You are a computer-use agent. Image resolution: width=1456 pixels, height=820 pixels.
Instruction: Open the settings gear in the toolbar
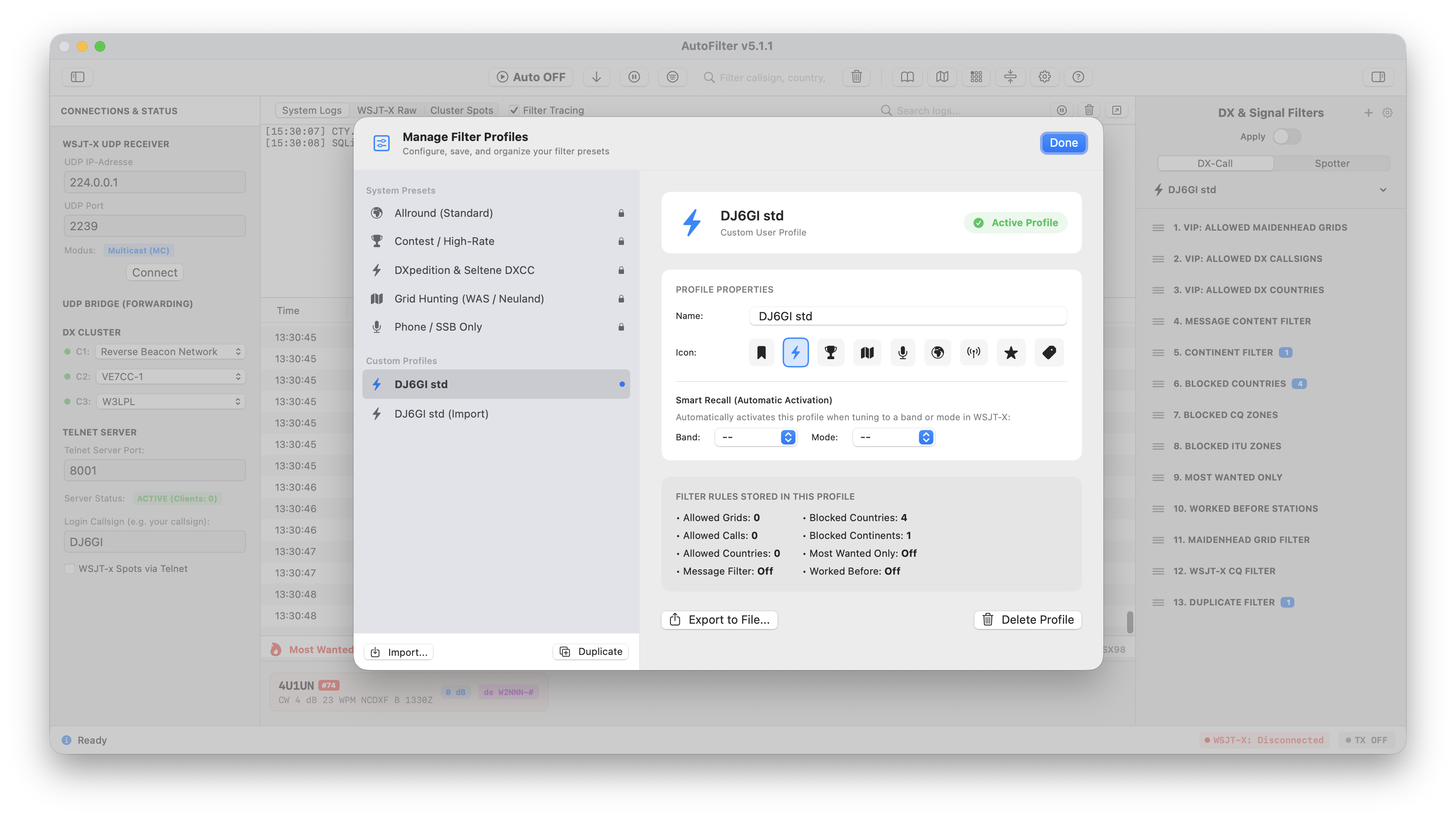pos(1044,77)
